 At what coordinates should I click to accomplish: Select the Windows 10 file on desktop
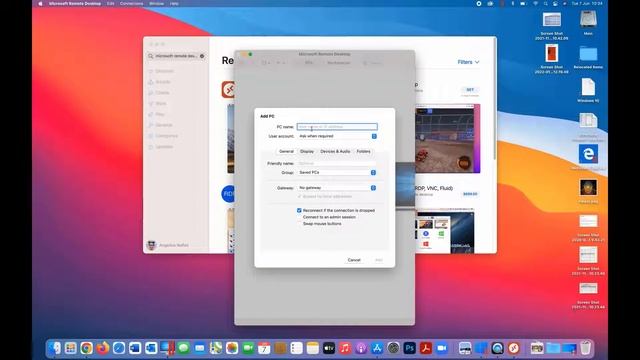pos(588,87)
